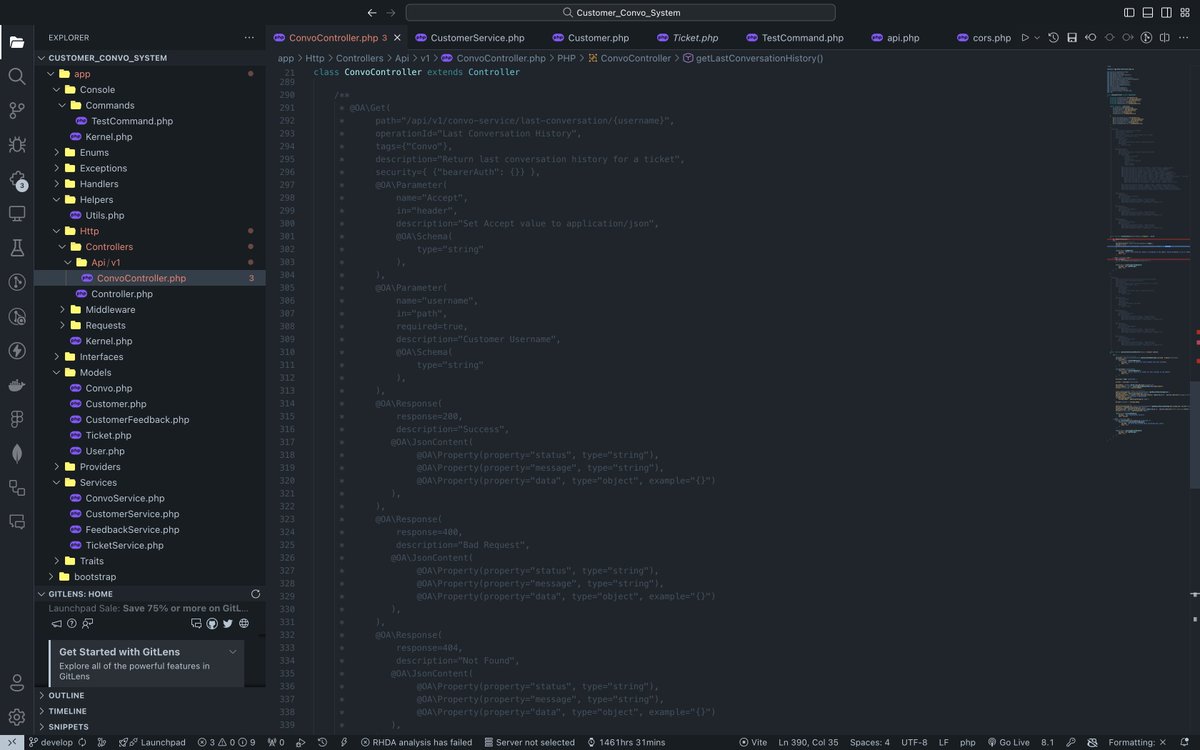Open the Run and Debug view
The width and height of the screenshot is (1200, 750).
16,145
